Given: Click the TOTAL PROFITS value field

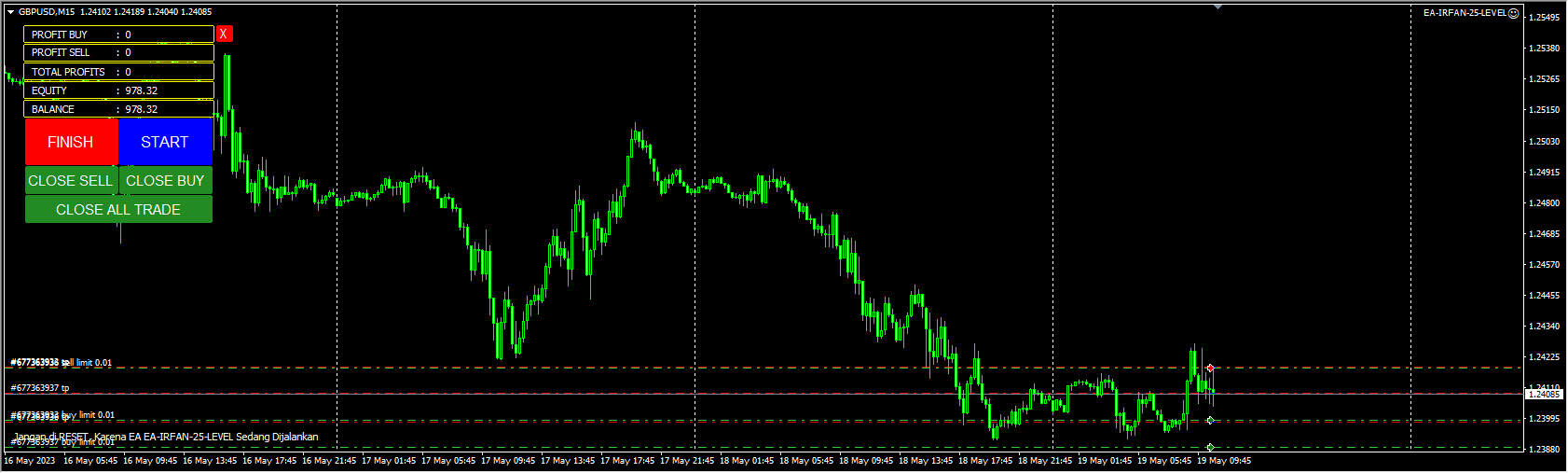Looking at the screenshot, I should [118, 72].
